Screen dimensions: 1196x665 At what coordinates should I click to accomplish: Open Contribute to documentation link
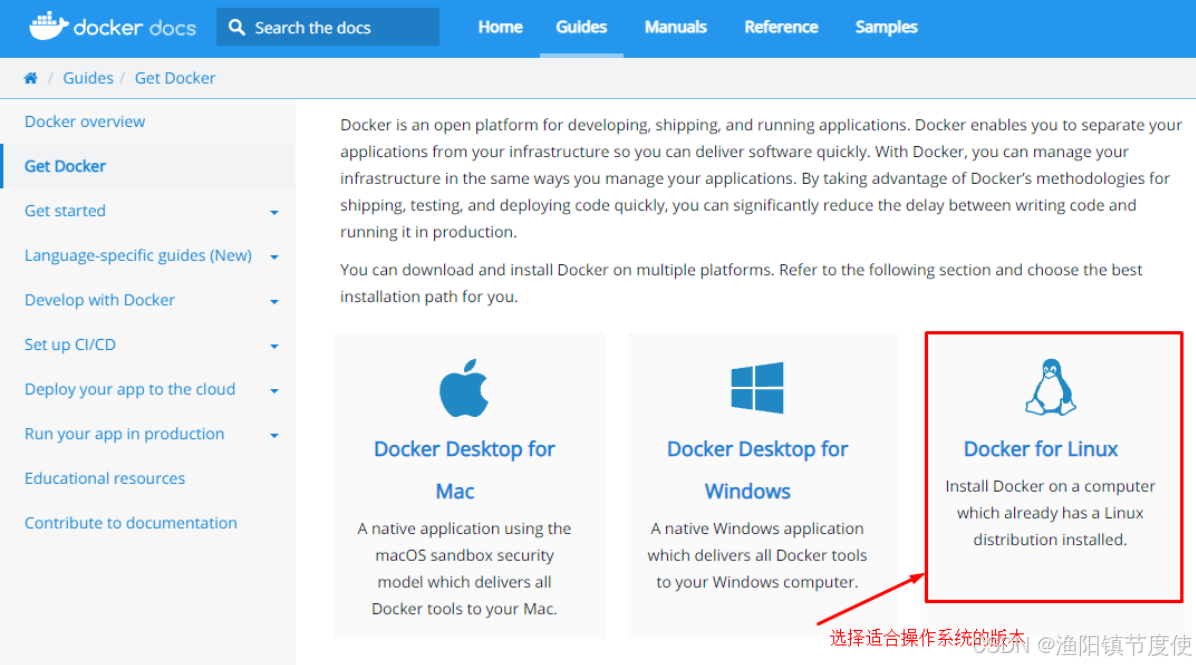point(130,523)
